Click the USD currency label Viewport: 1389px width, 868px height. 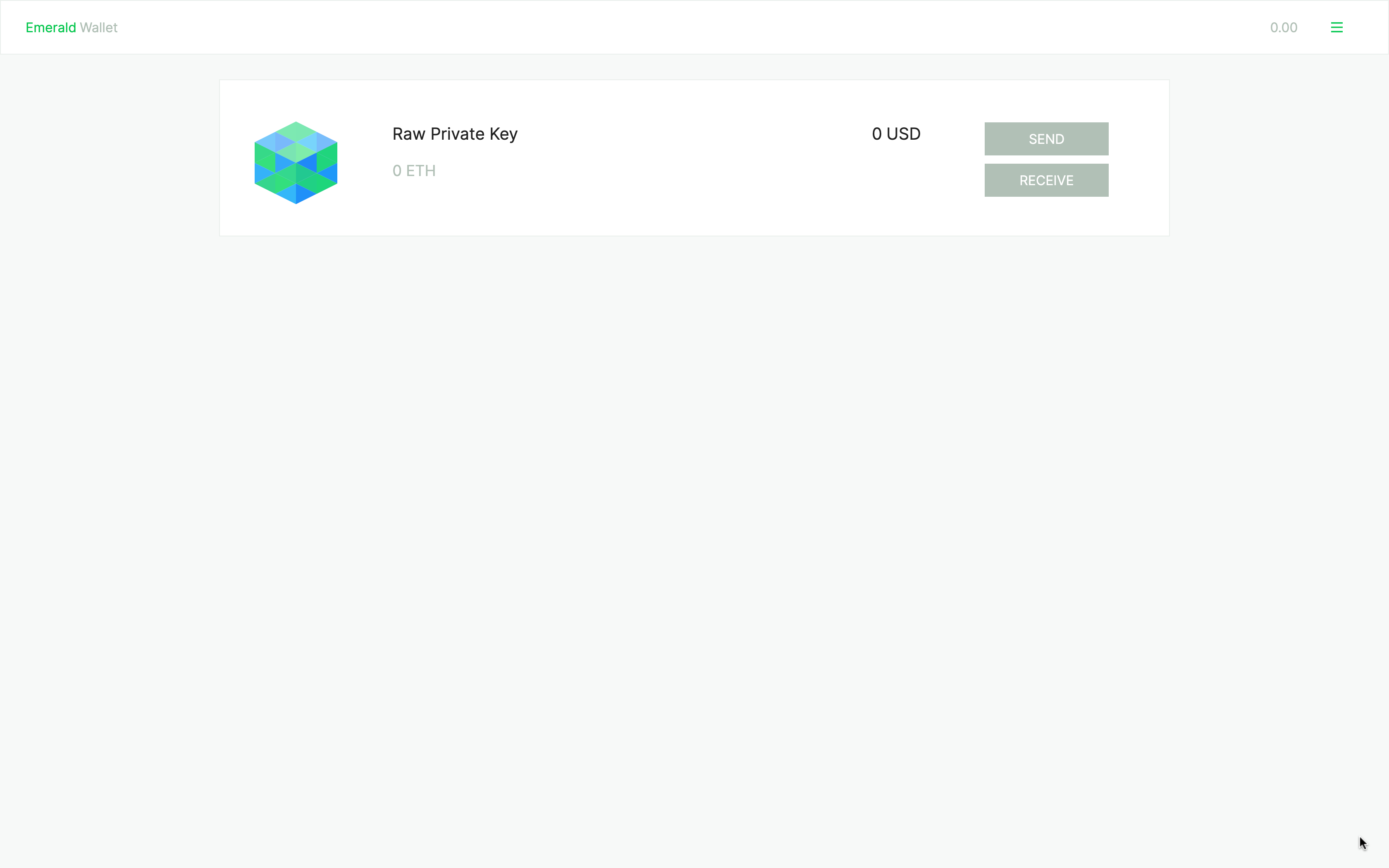coord(903,134)
